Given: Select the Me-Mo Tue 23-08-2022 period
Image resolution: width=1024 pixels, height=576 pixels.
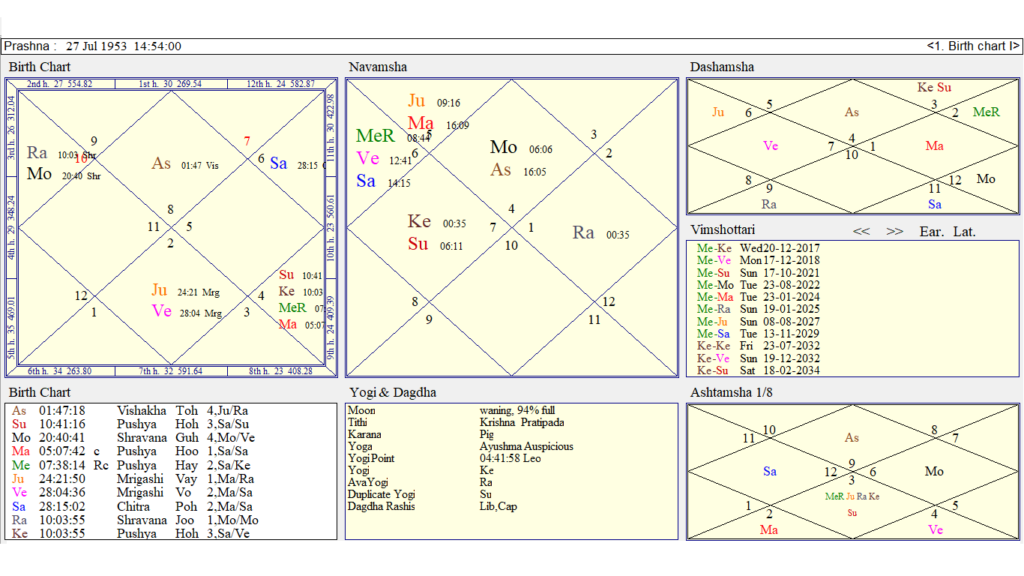Looking at the screenshot, I should (x=758, y=285).
